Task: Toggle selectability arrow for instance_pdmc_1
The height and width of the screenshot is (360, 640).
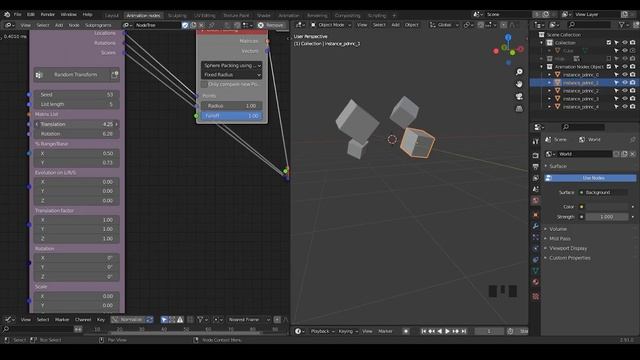Action: pyautogui.click(x=617, y=82)
